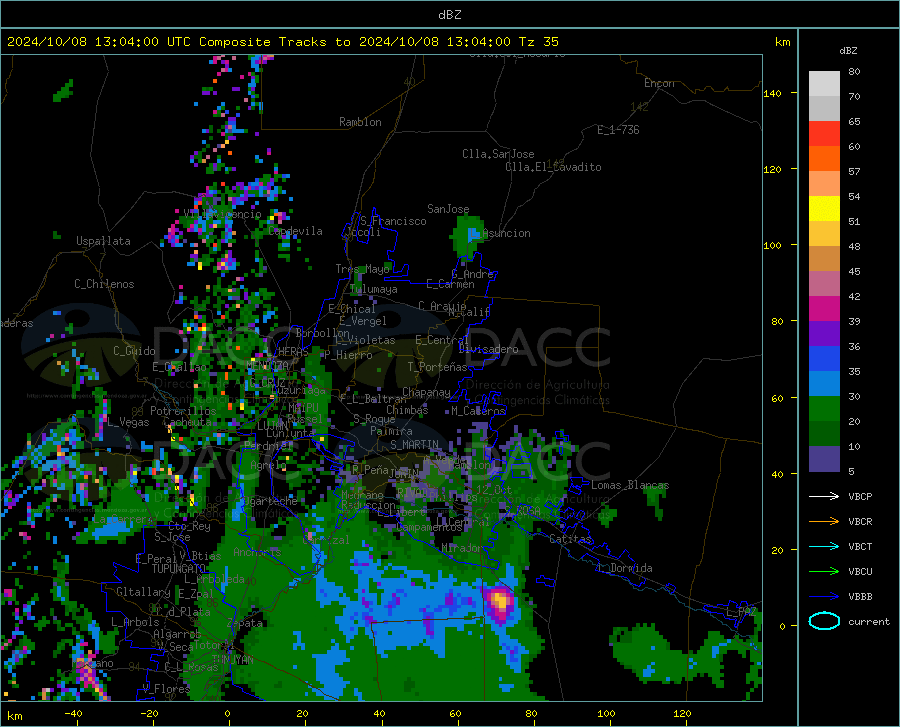Click the legend 'dBZ' heading text
Screen dimensions: 900x727
(x=848, y=50)
